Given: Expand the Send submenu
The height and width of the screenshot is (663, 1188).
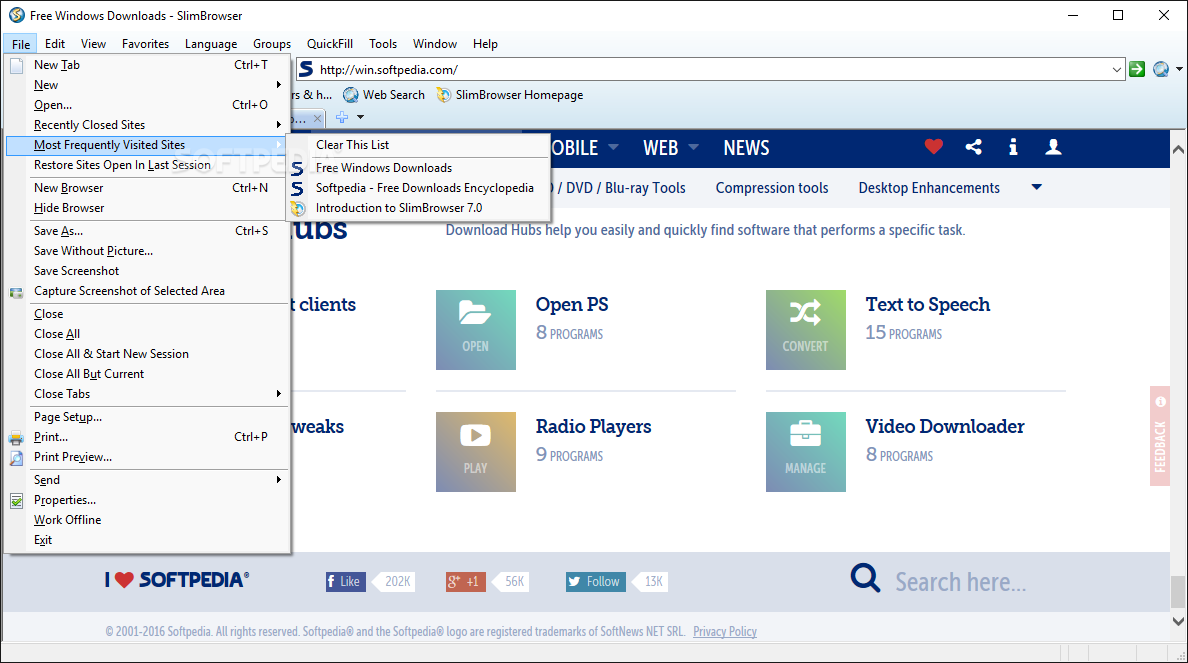Looking at the screenshot, I should 148,480.
